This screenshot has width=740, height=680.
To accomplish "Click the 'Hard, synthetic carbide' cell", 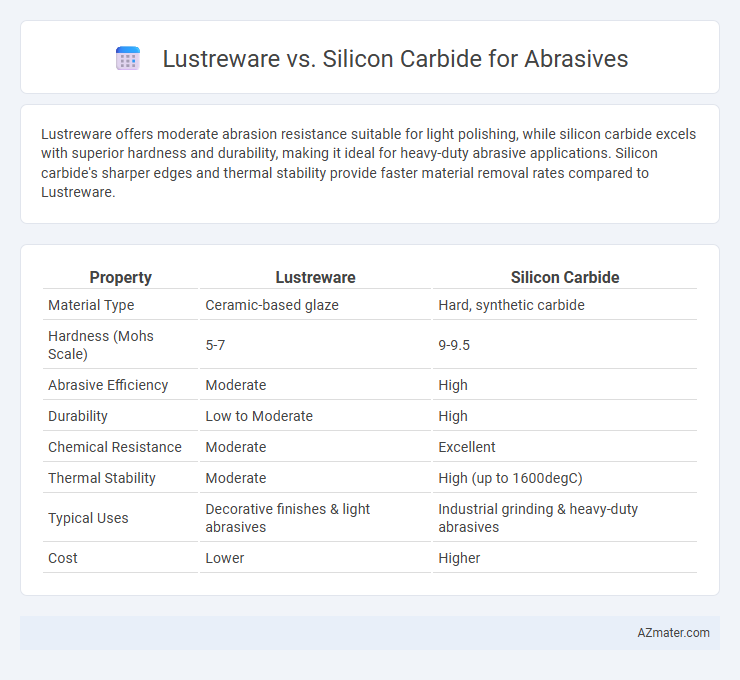I will coord(511,305).
